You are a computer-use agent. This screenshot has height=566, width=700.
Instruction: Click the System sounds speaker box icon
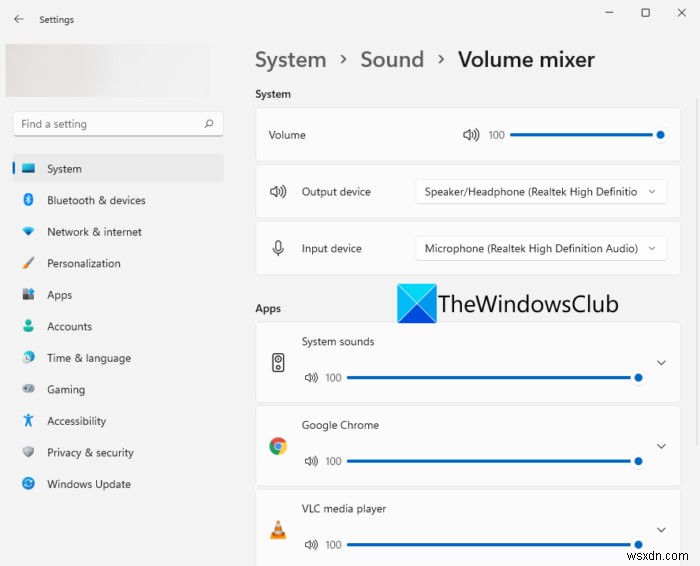[x=278, y=362]
